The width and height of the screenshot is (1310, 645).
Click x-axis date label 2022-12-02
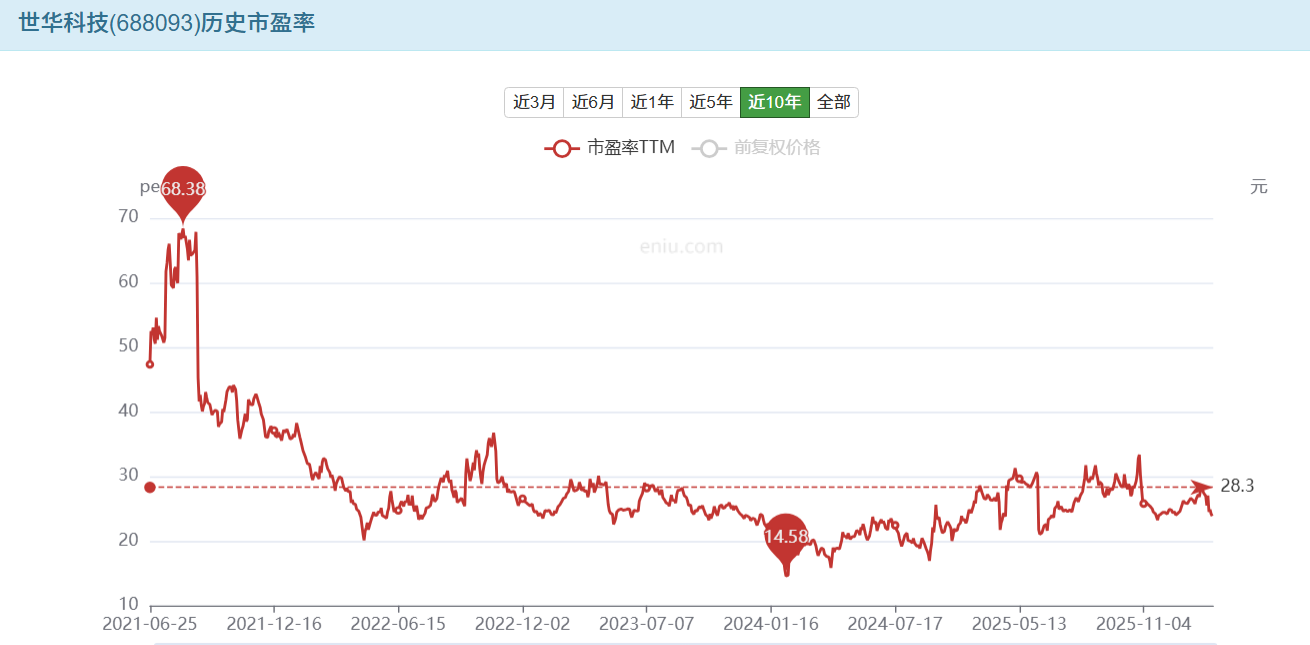522,623
